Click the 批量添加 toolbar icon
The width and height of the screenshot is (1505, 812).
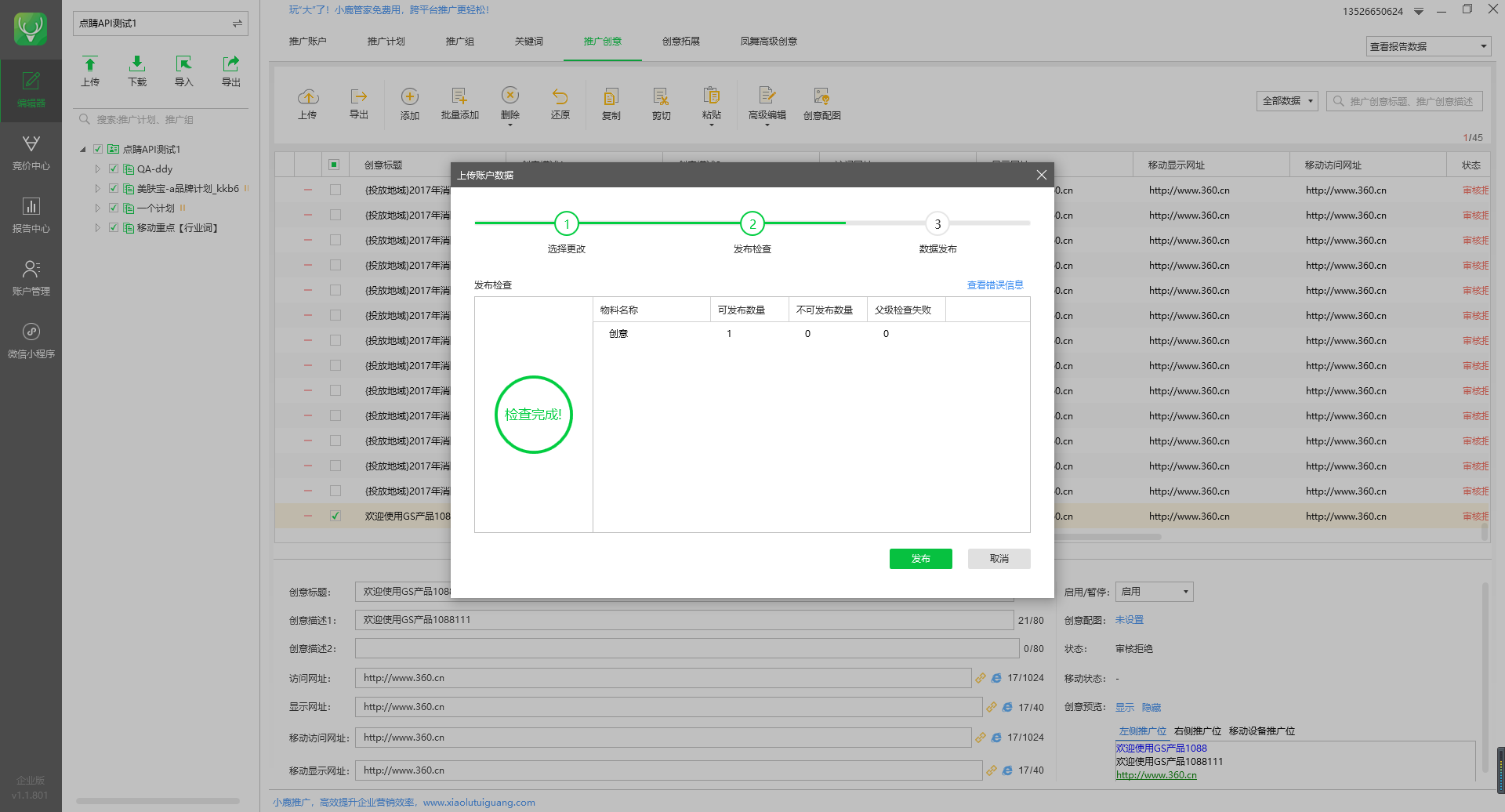(x=459, y=103)
